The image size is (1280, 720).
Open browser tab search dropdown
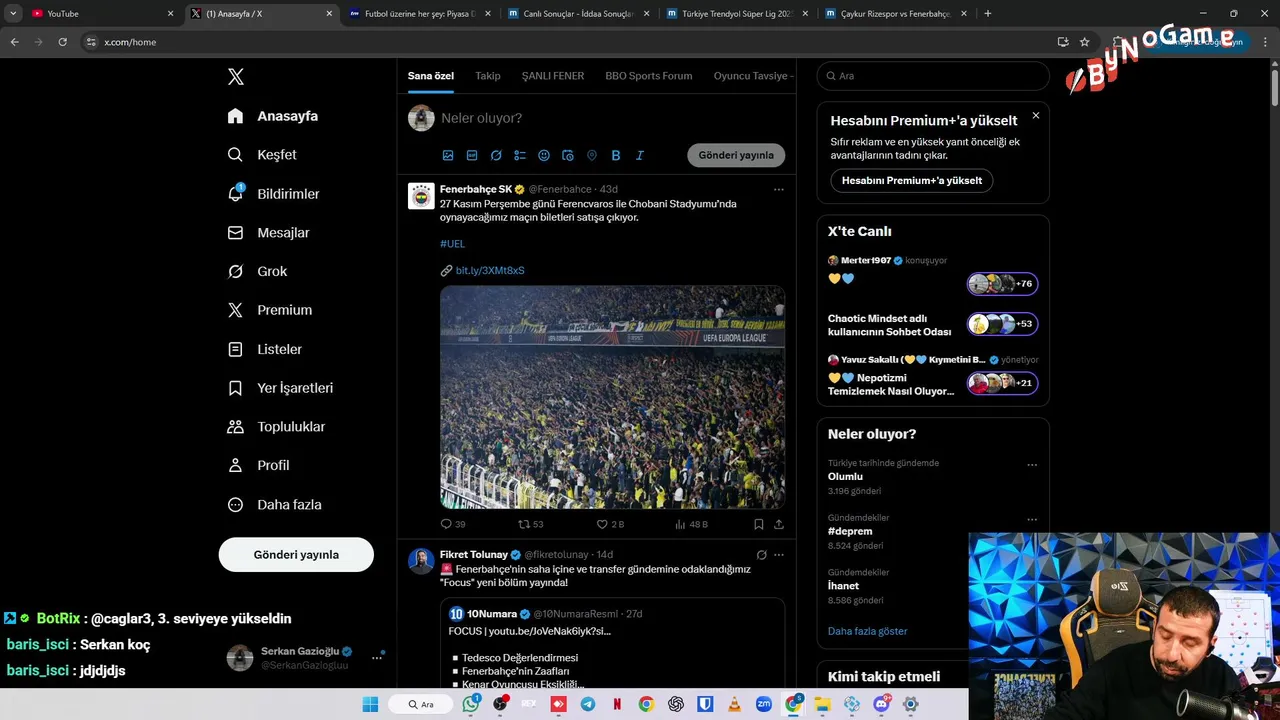click(x=13, y=14)
